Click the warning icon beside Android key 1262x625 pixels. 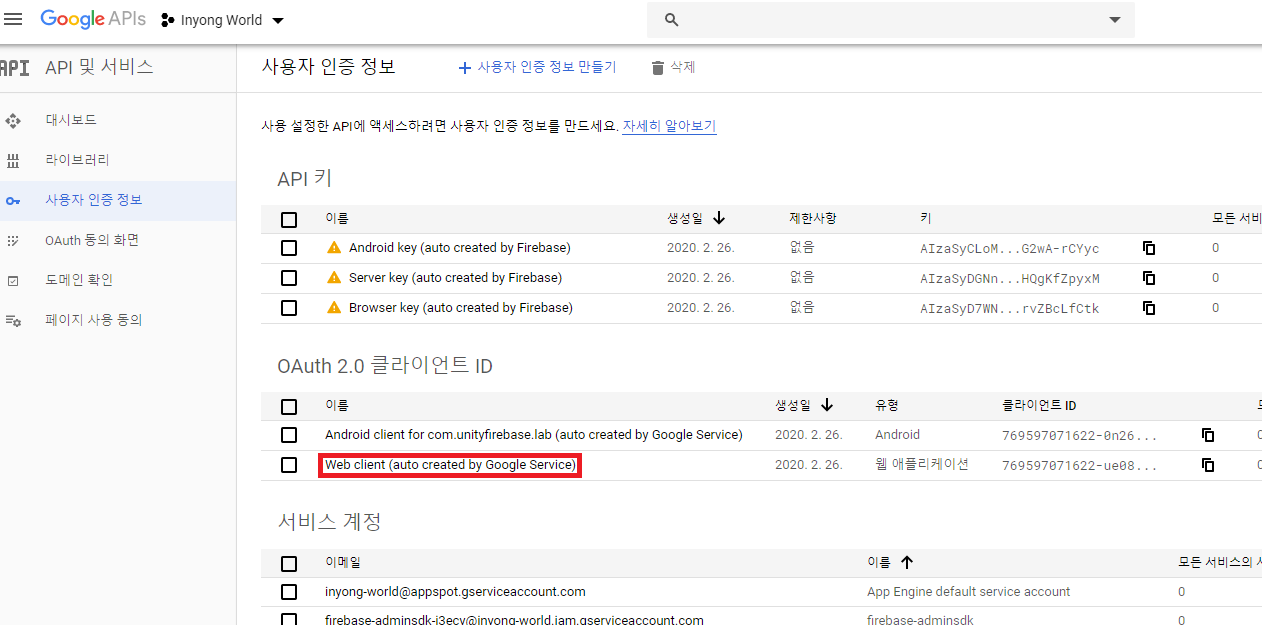click(x=334, y=248)
